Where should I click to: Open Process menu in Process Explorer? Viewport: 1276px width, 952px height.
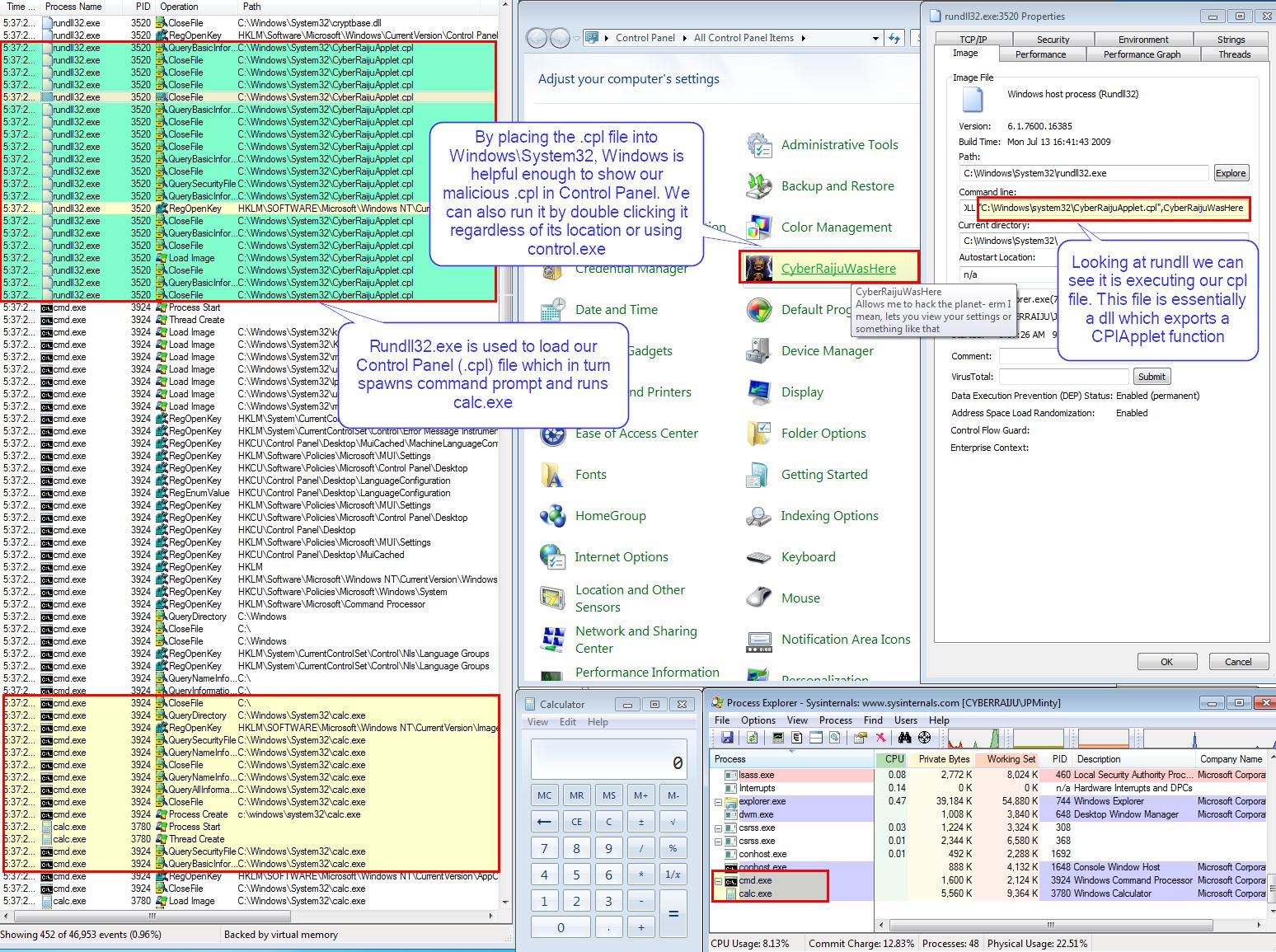835,720
